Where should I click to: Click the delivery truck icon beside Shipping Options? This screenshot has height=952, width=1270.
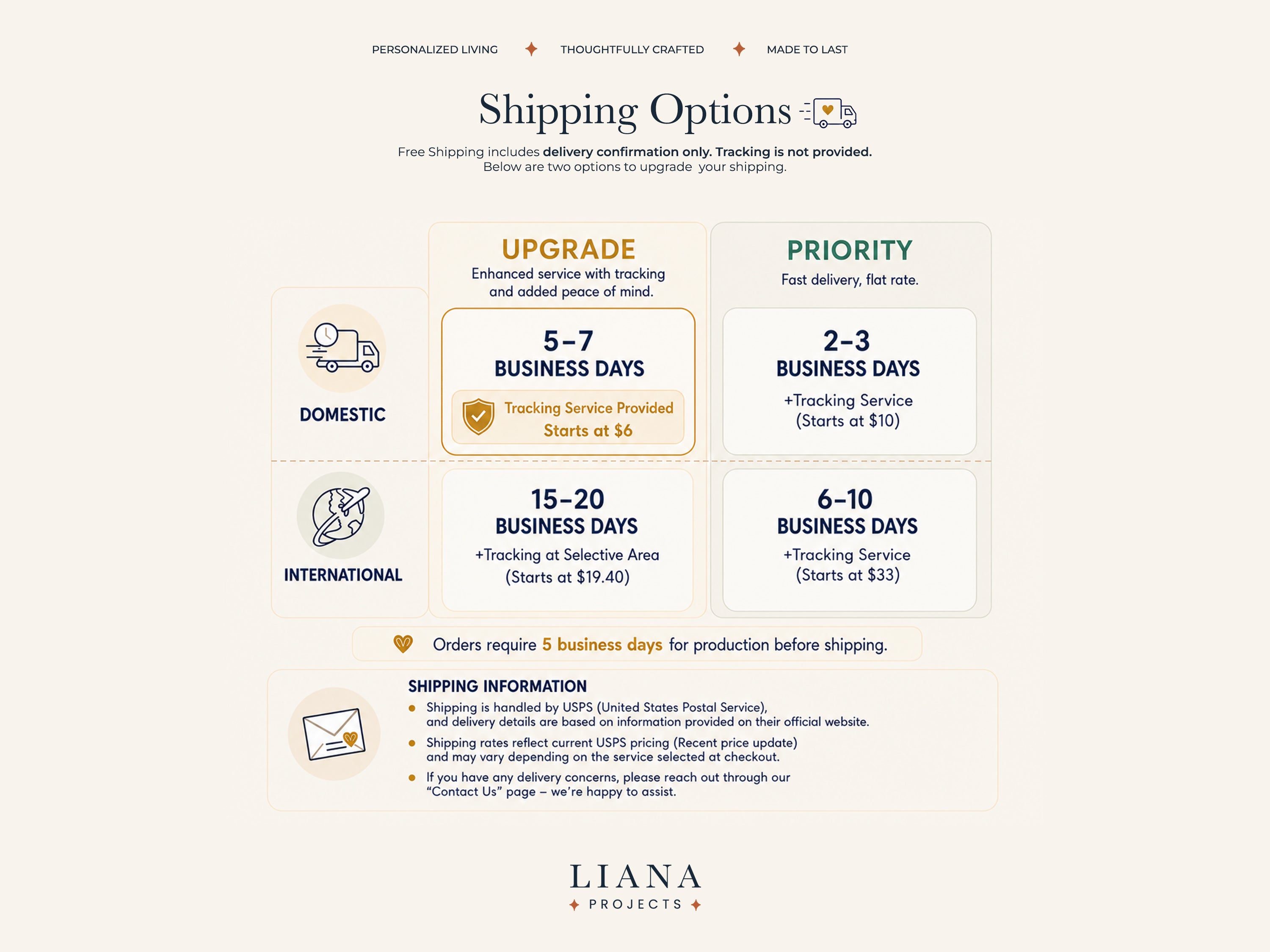828,113
